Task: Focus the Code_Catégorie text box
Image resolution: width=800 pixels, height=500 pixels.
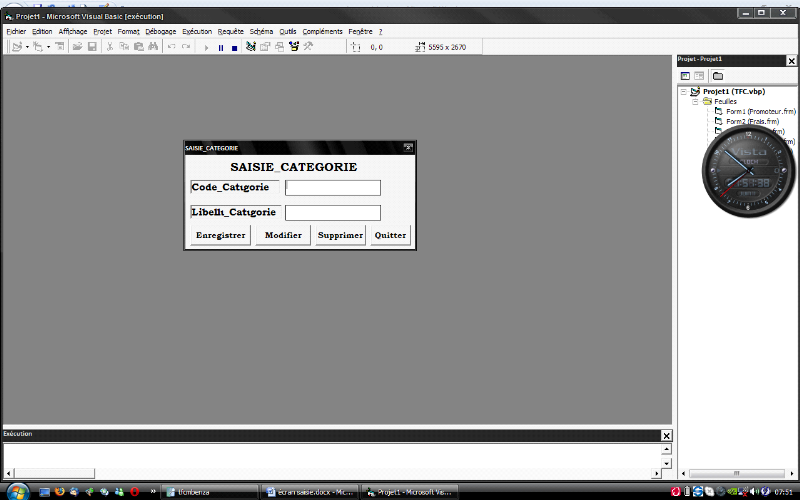Action: [x=333, y=188]
